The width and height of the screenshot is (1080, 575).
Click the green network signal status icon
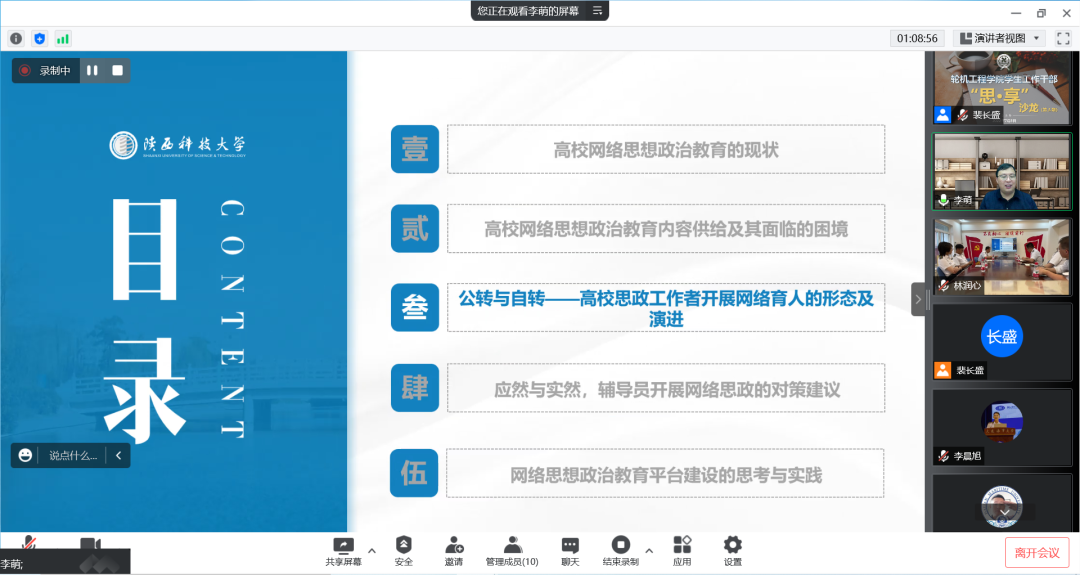63,38
